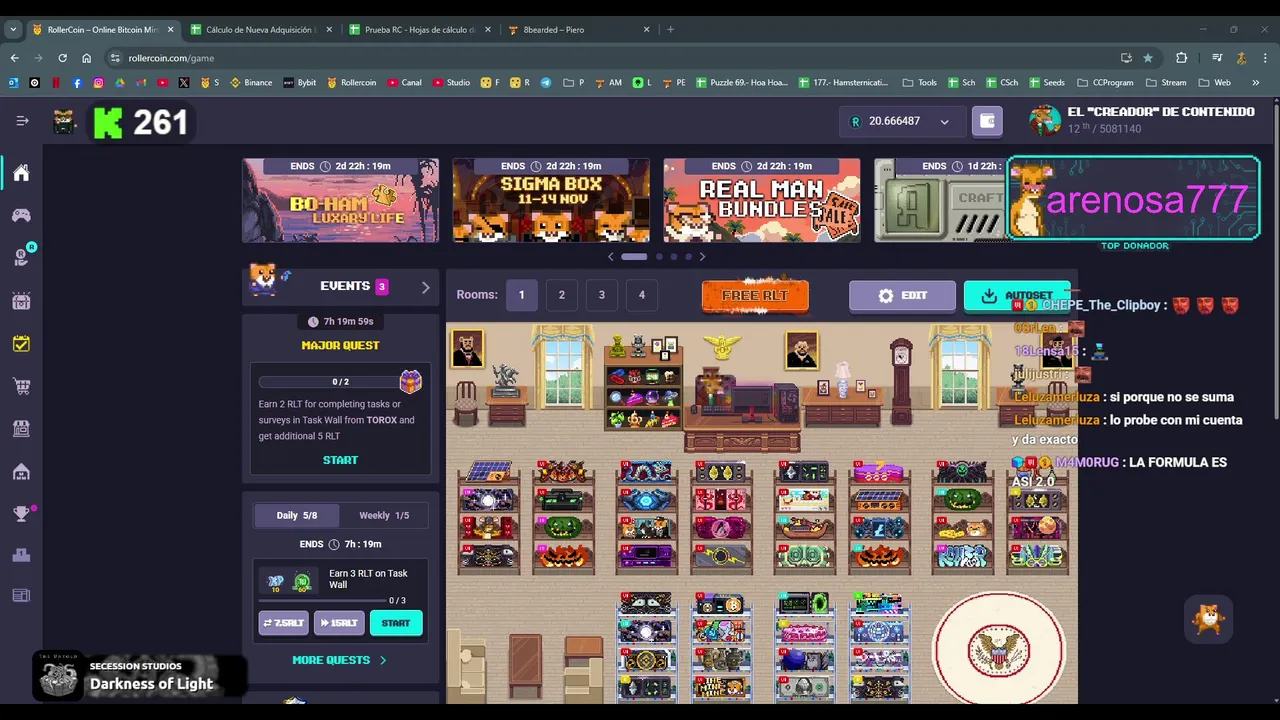Open the BO-HAM Luxary Life banner
1280x720 pixels.
click(340, 200)
